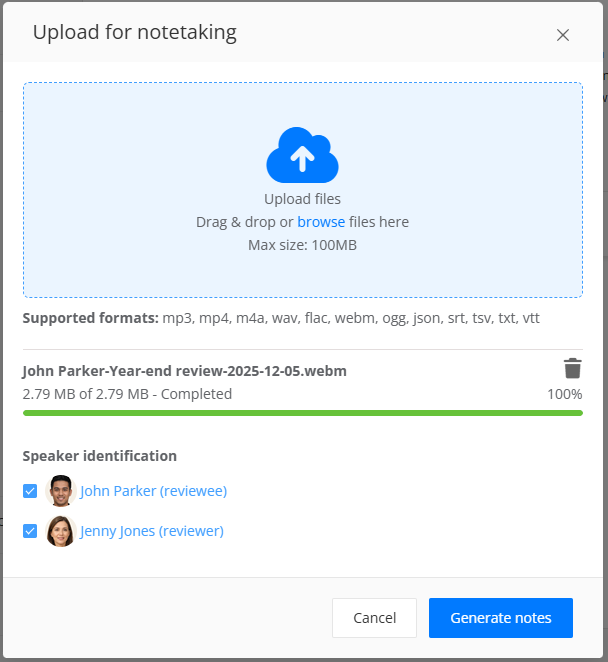Close the Upload for notetaking dialog

[563, 35]
